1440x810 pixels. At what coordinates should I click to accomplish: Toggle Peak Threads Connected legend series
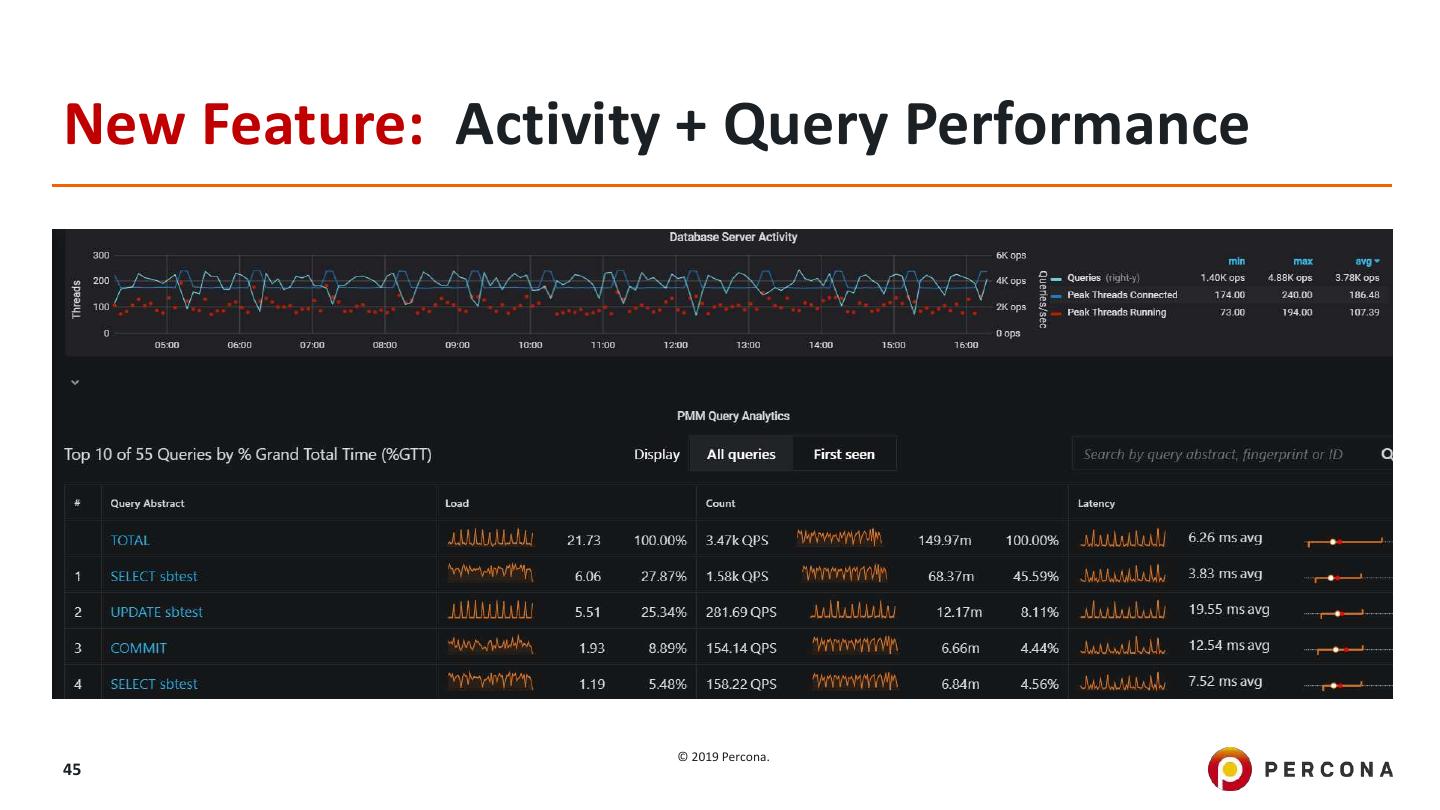(x=1122, y=295)
